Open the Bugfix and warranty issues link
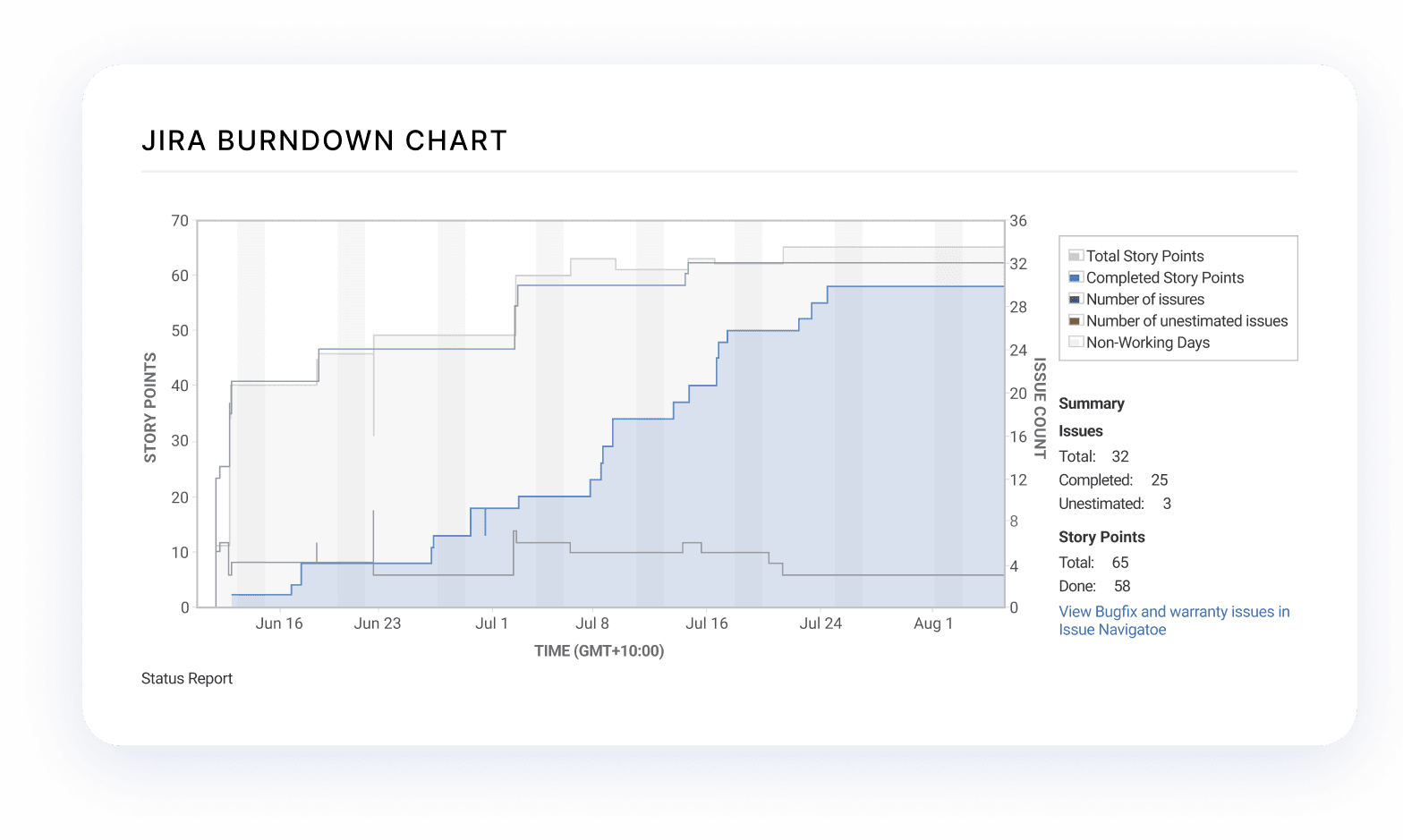1403x840 pixels. 1174,621
